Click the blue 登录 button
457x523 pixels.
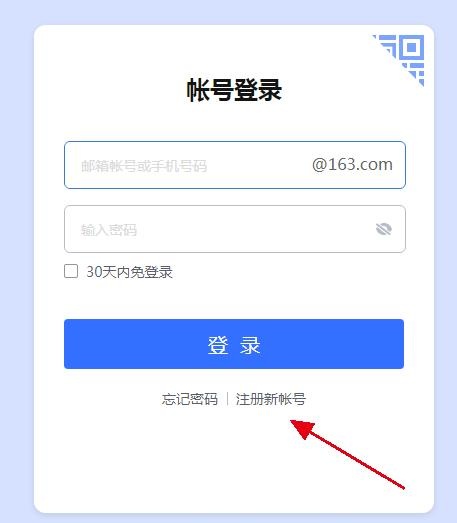coord(234,344)
